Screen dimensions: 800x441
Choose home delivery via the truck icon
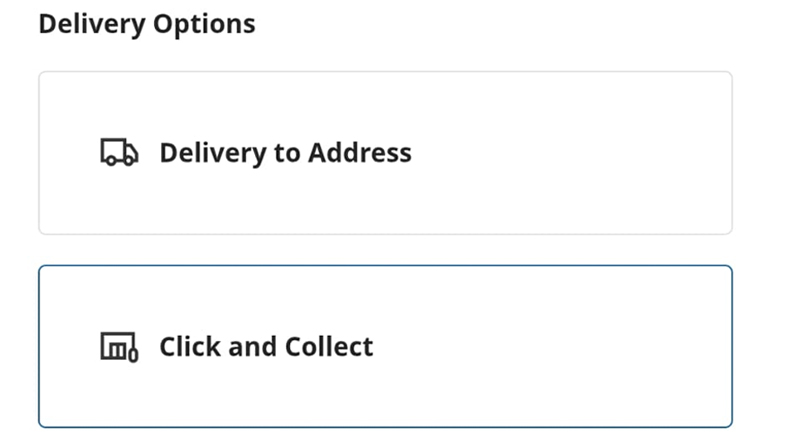pyautogui.click(x=119, y=153)
